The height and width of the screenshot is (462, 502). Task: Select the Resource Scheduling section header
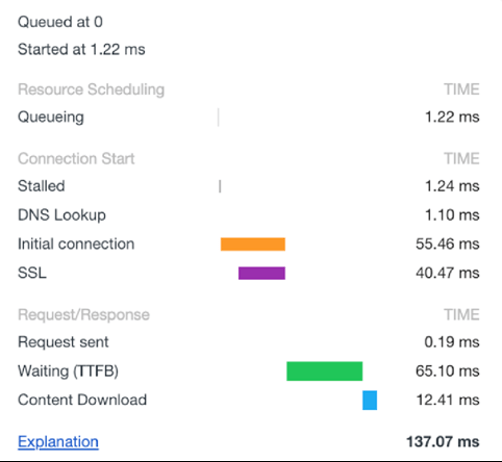[x=91, y=89]
